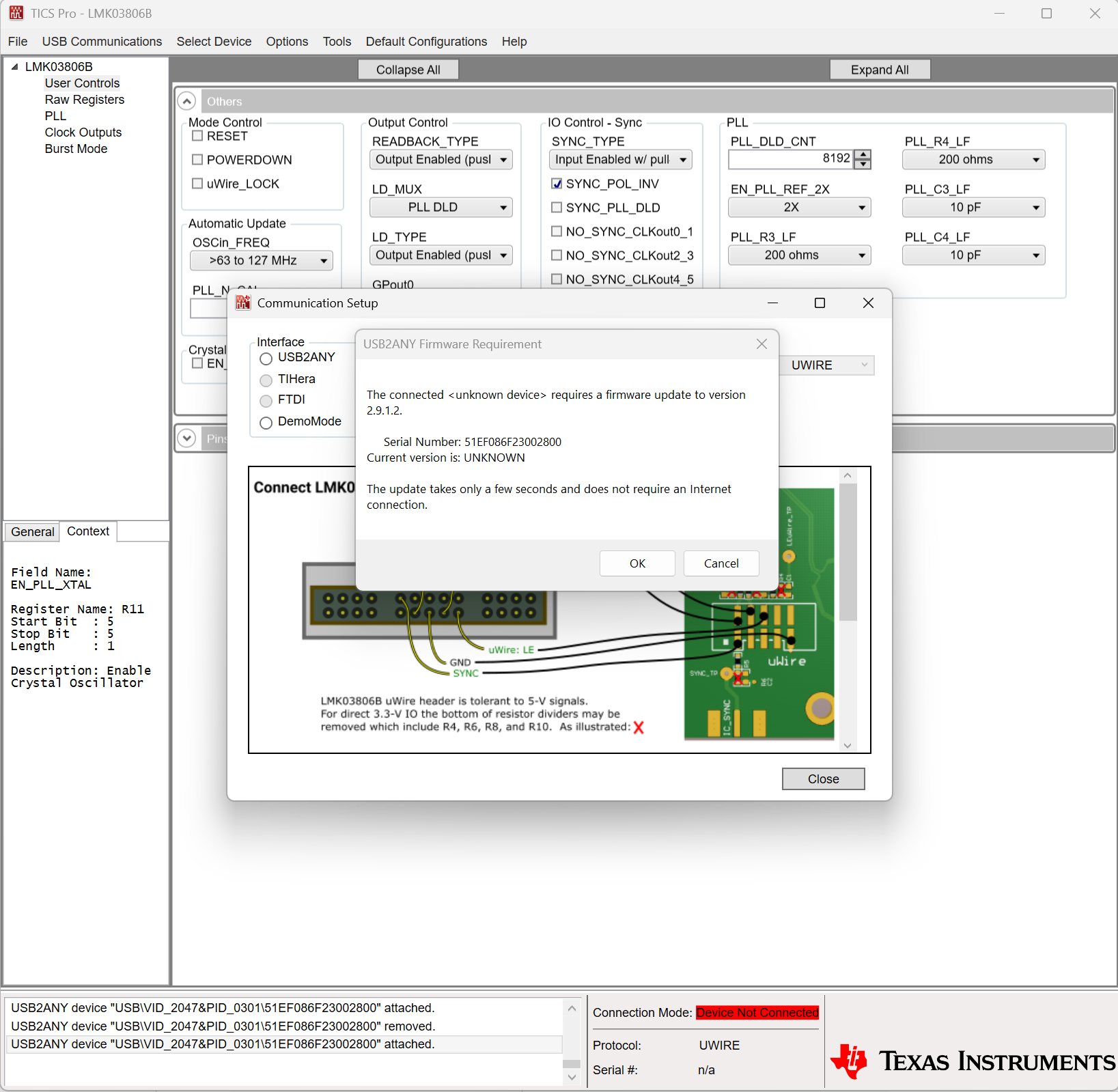1118x1092 pixels.
Task: Open the USB Communications menu
Action: pos(102,42)
